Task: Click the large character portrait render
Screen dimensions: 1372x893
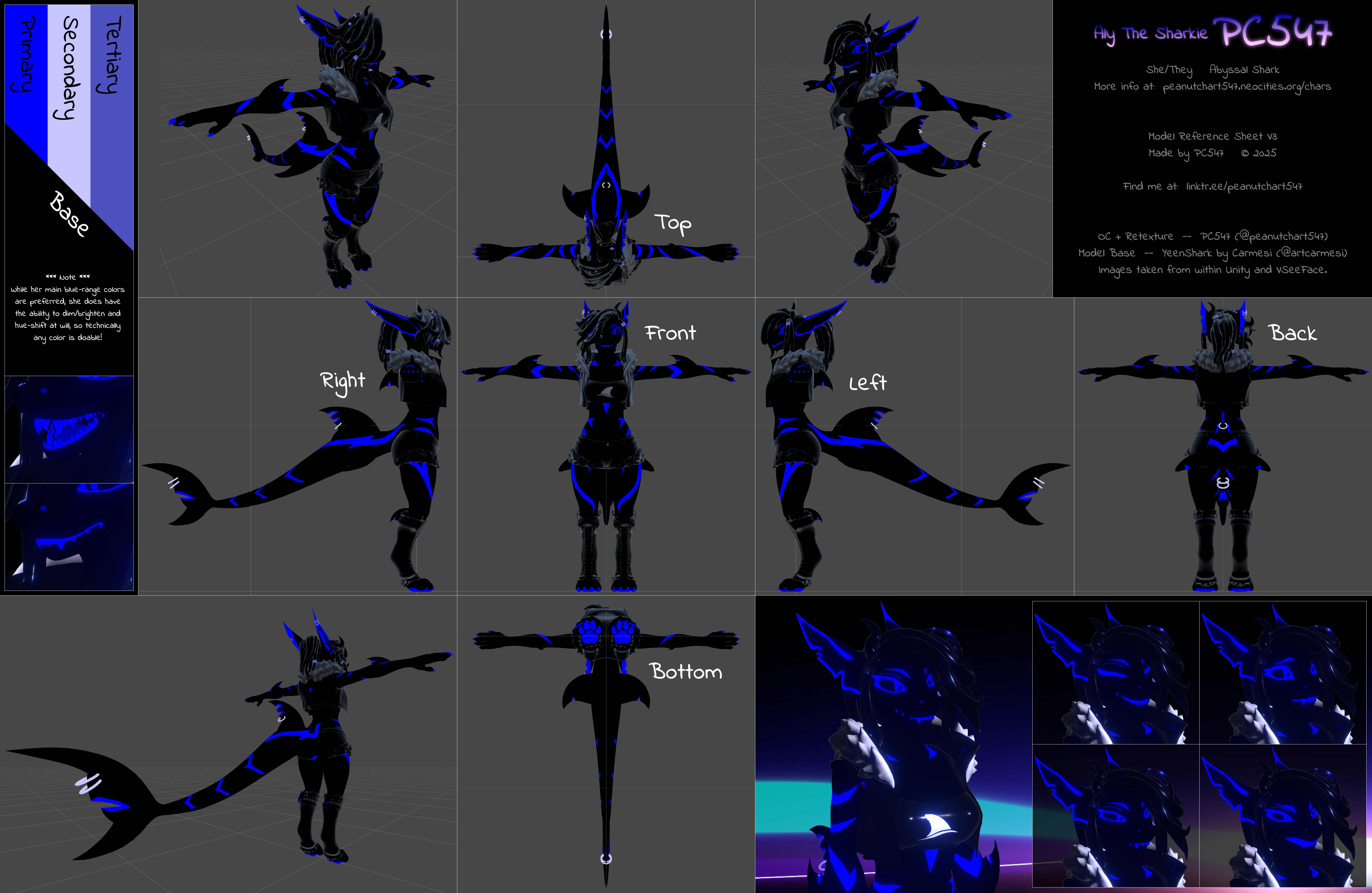Action: coord(893,744)
